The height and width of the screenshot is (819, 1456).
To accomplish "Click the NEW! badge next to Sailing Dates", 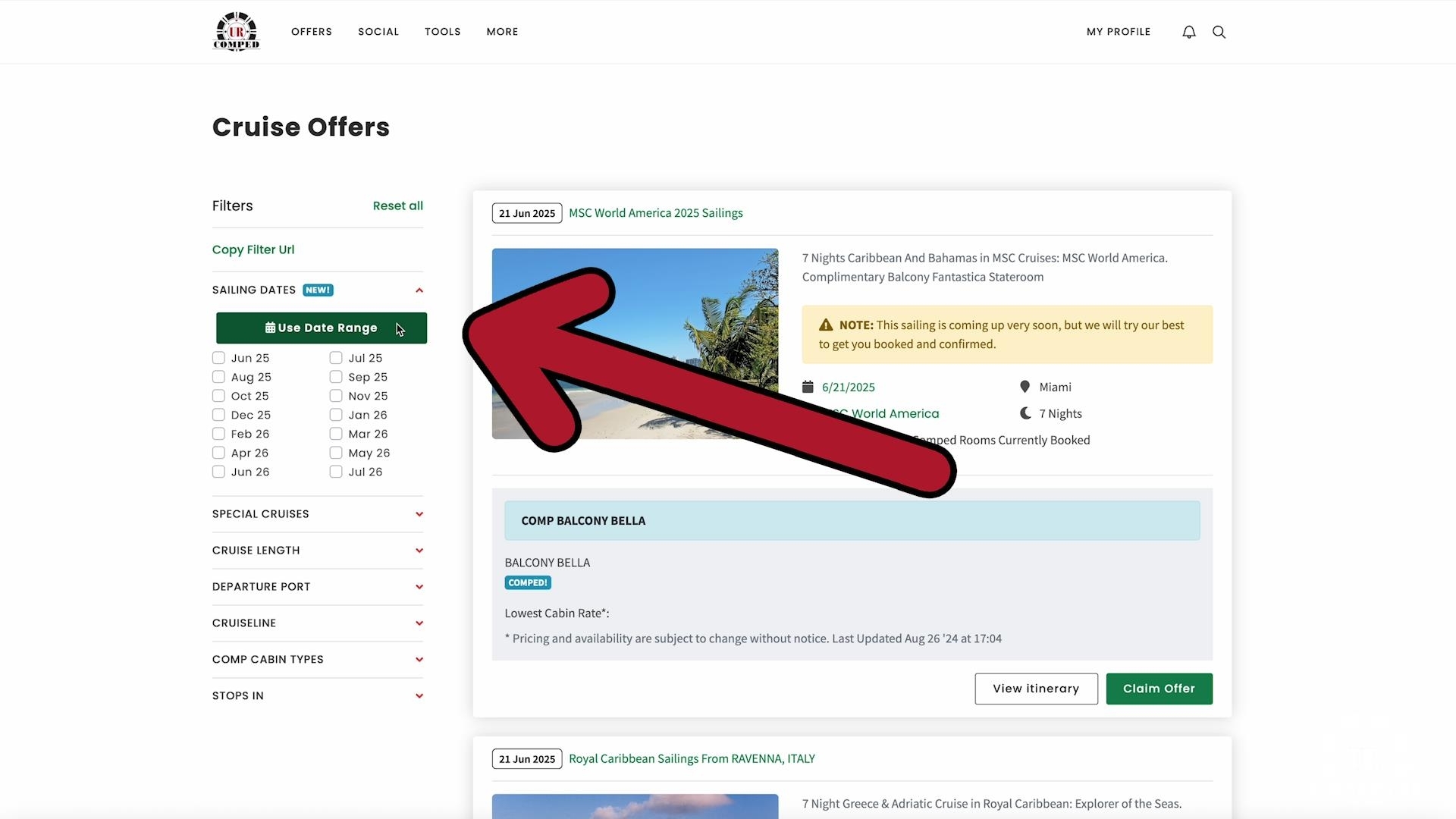I will click(318, 290).
